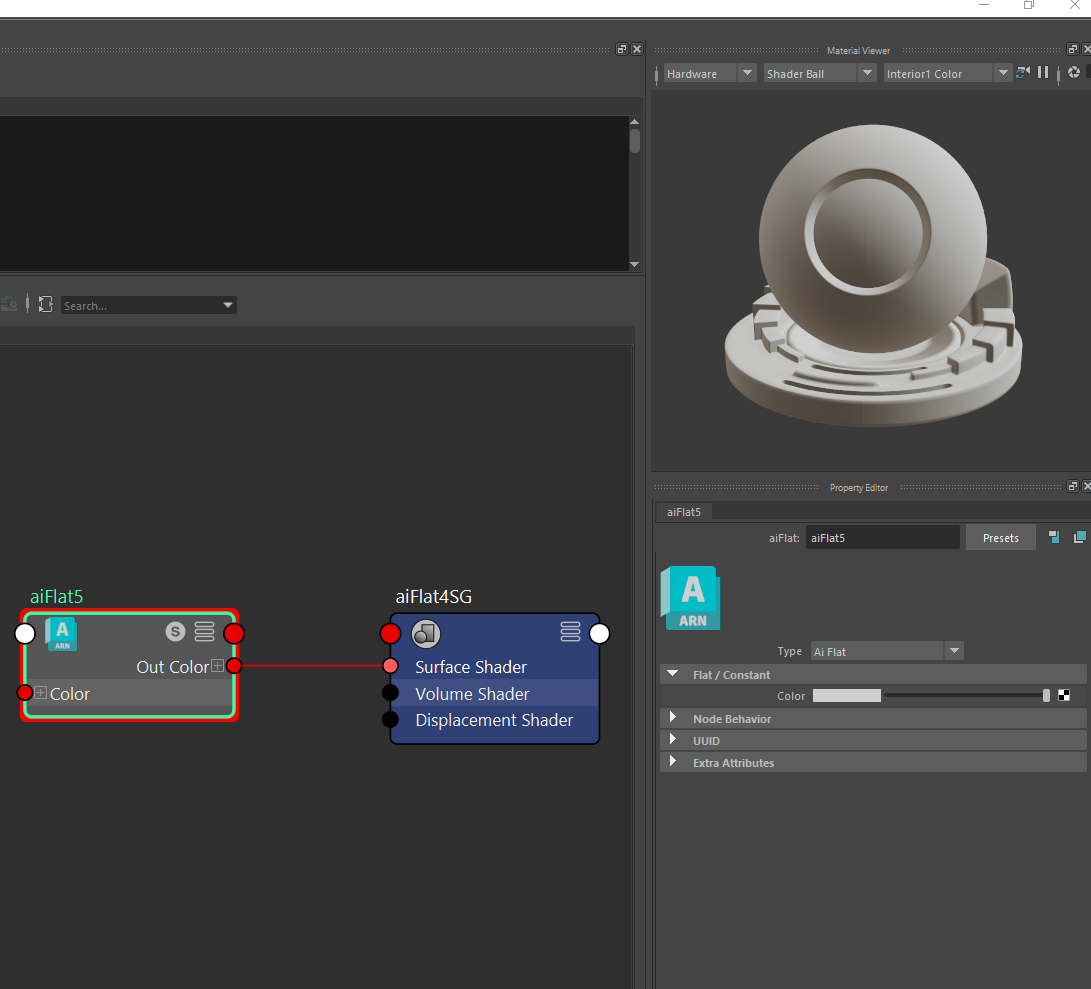Click the Arnold logo on the aiFlat5 node
This screenshot has height=989, width=1091.
[61, 633]
